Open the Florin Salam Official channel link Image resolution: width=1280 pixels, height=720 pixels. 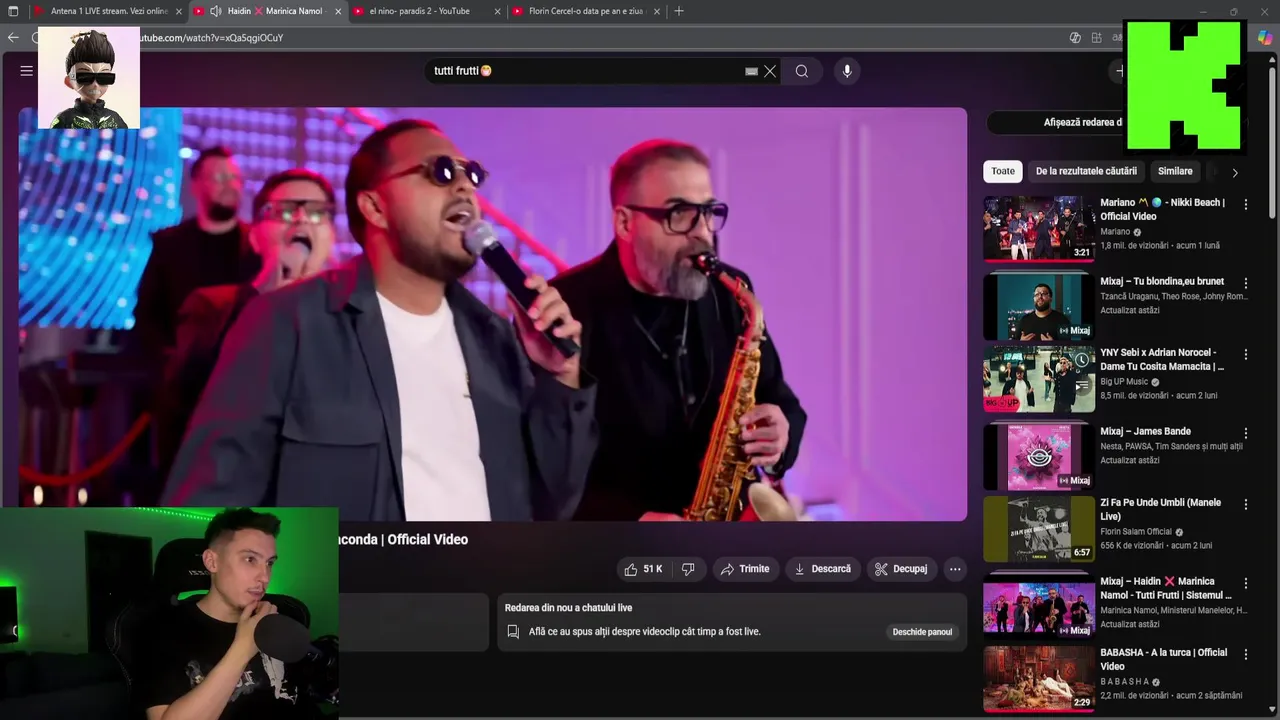click(1136, 532)
